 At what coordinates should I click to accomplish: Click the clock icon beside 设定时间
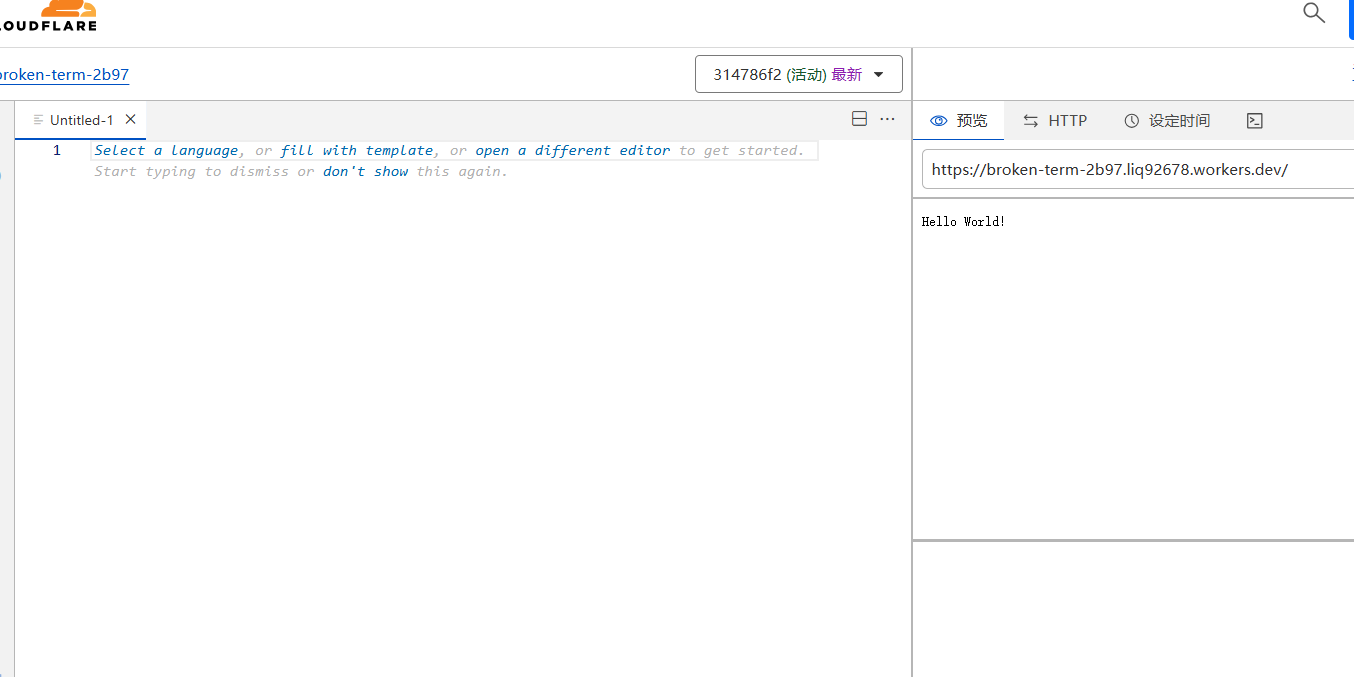(1131, 120)
